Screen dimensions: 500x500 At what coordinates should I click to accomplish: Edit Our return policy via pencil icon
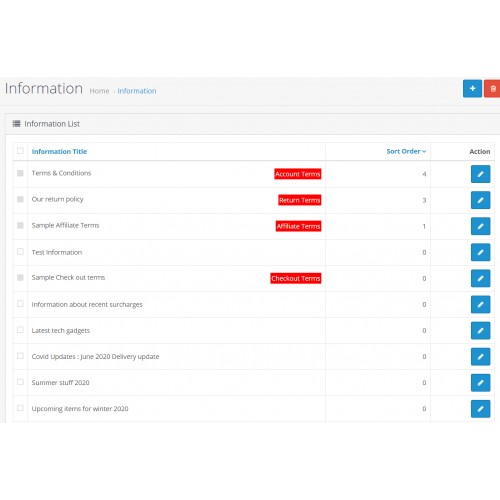pos(480,200)
